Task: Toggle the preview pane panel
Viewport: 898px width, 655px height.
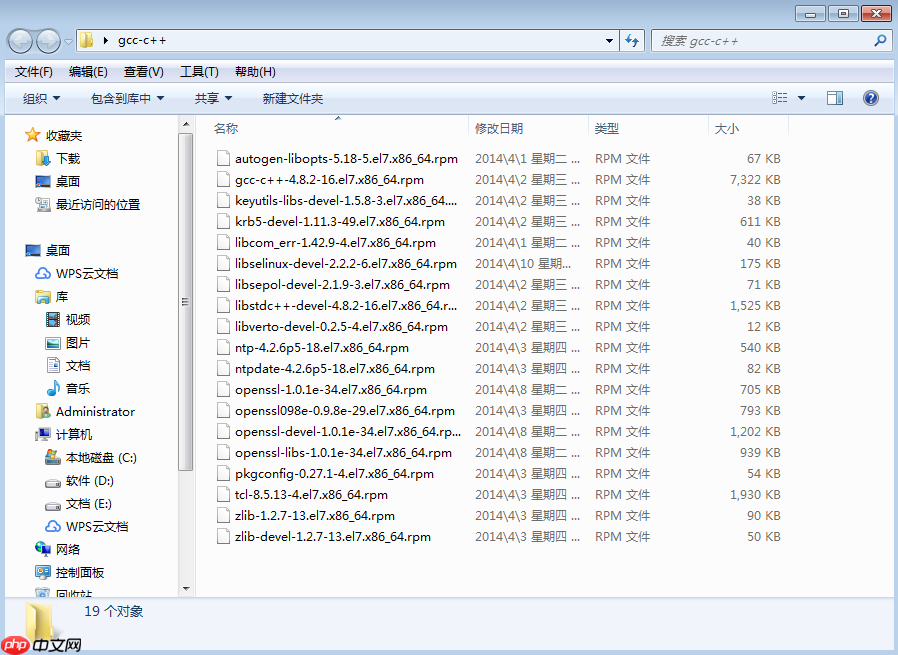Action: click(837, 97)
